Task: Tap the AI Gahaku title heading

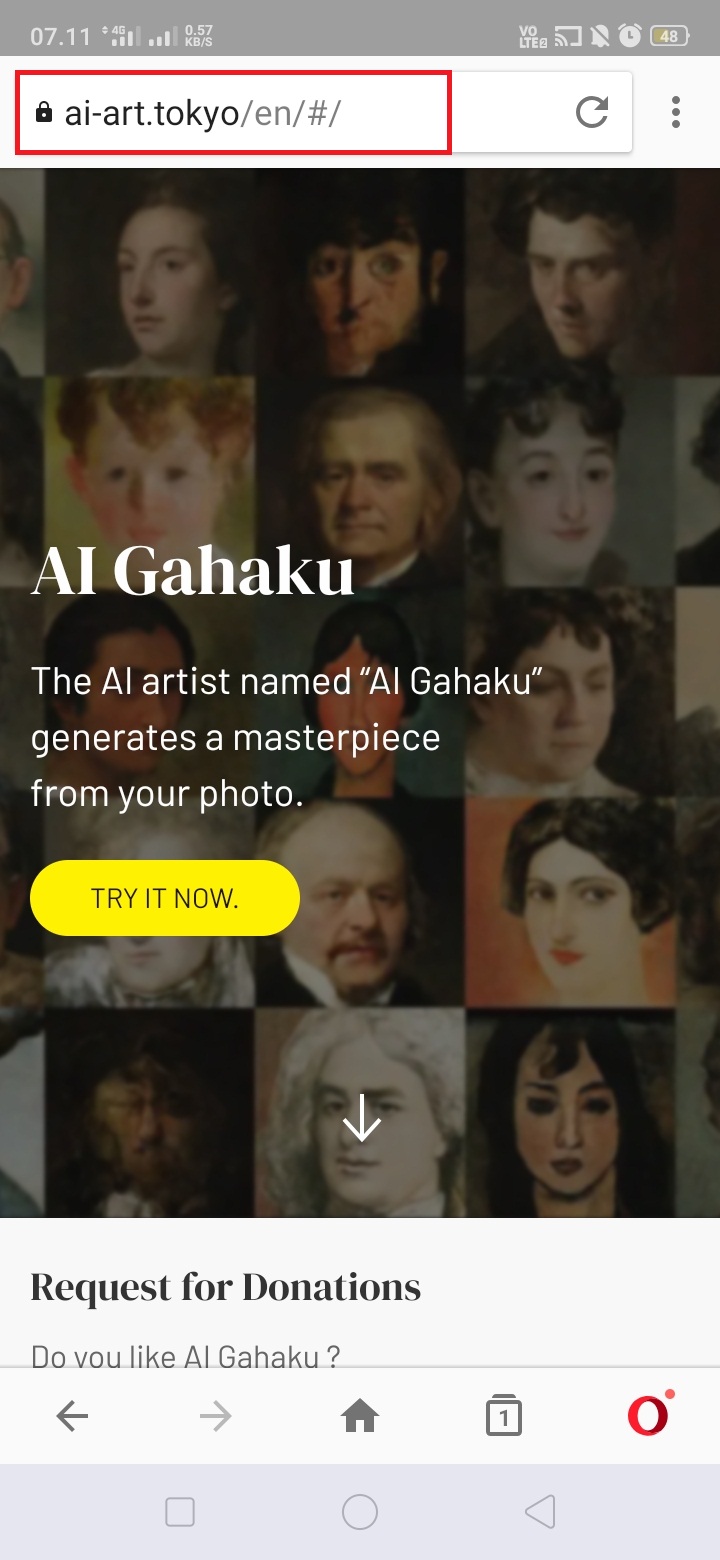Action: (193, 571)
